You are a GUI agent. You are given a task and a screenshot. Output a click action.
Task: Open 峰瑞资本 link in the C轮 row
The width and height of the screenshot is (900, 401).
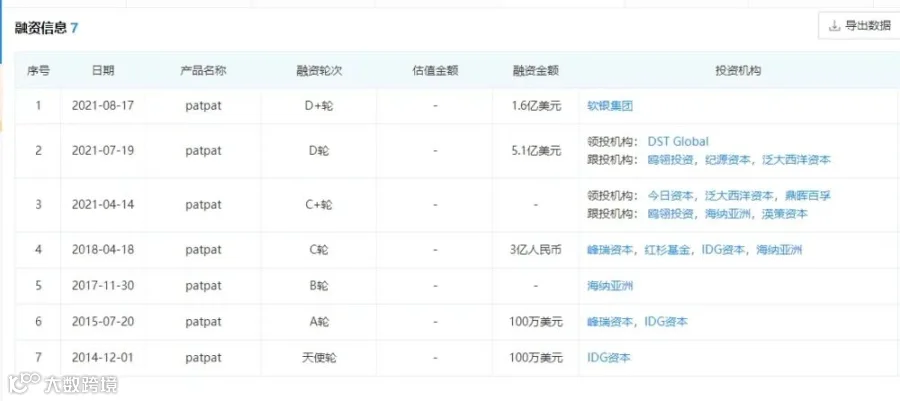(610, 250)
